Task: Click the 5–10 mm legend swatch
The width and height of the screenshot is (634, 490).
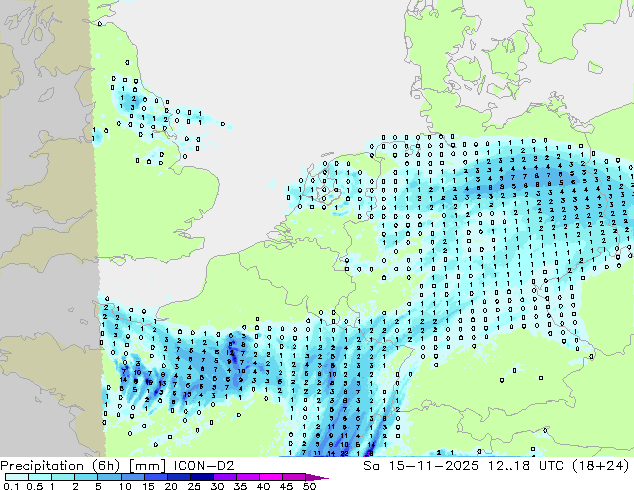Action: 109,477
